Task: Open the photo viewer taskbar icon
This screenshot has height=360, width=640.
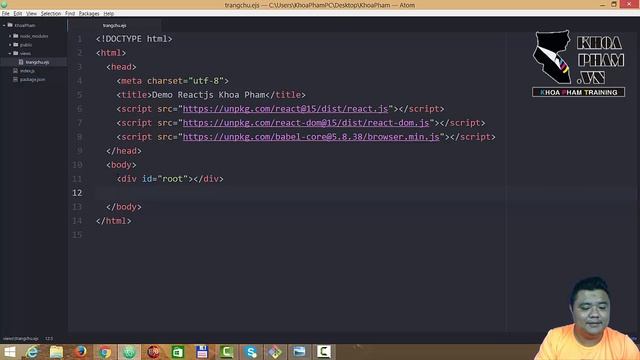Action: pyautogui.click(x=299, y=352)
